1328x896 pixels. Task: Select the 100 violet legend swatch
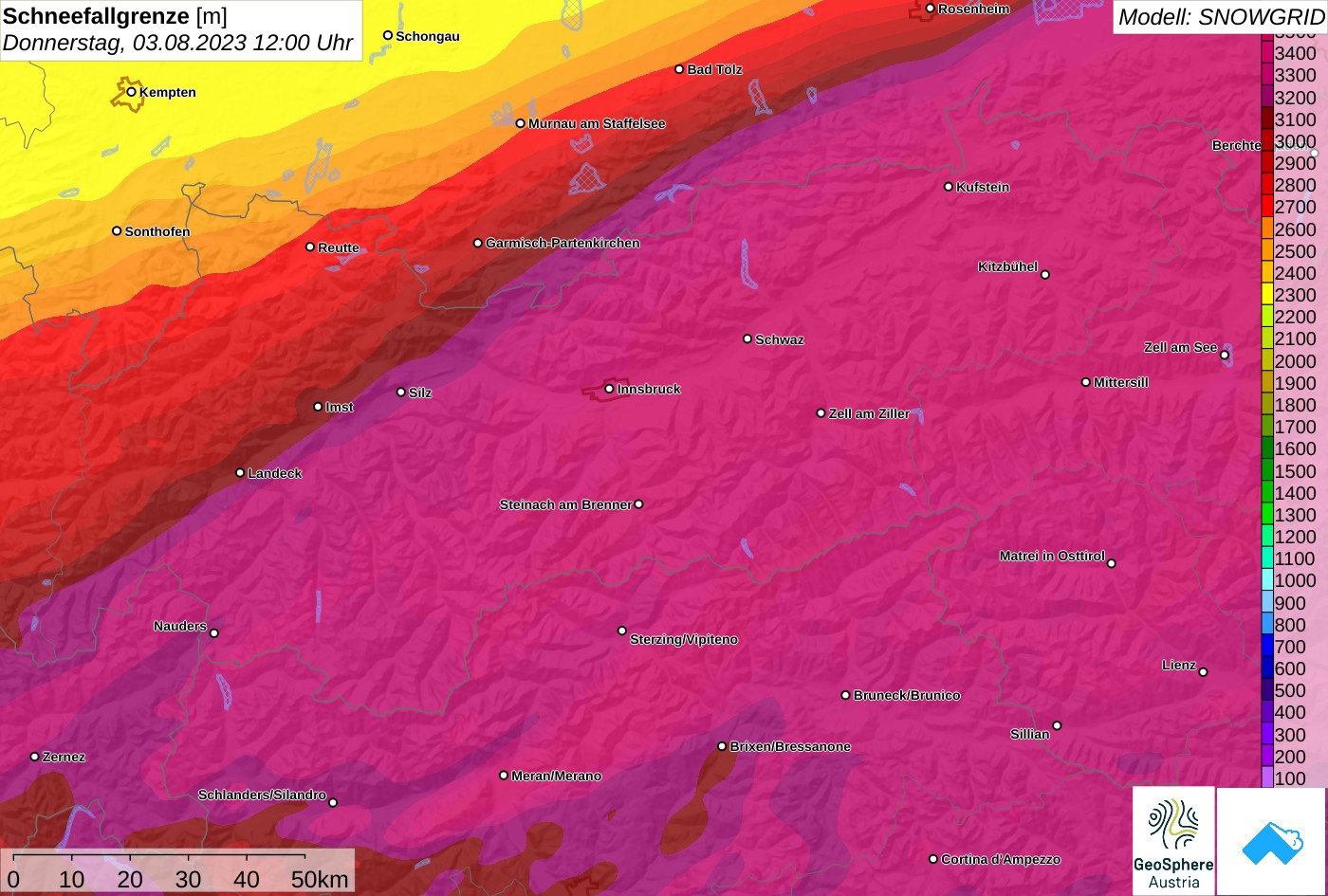click(1267, 778)
